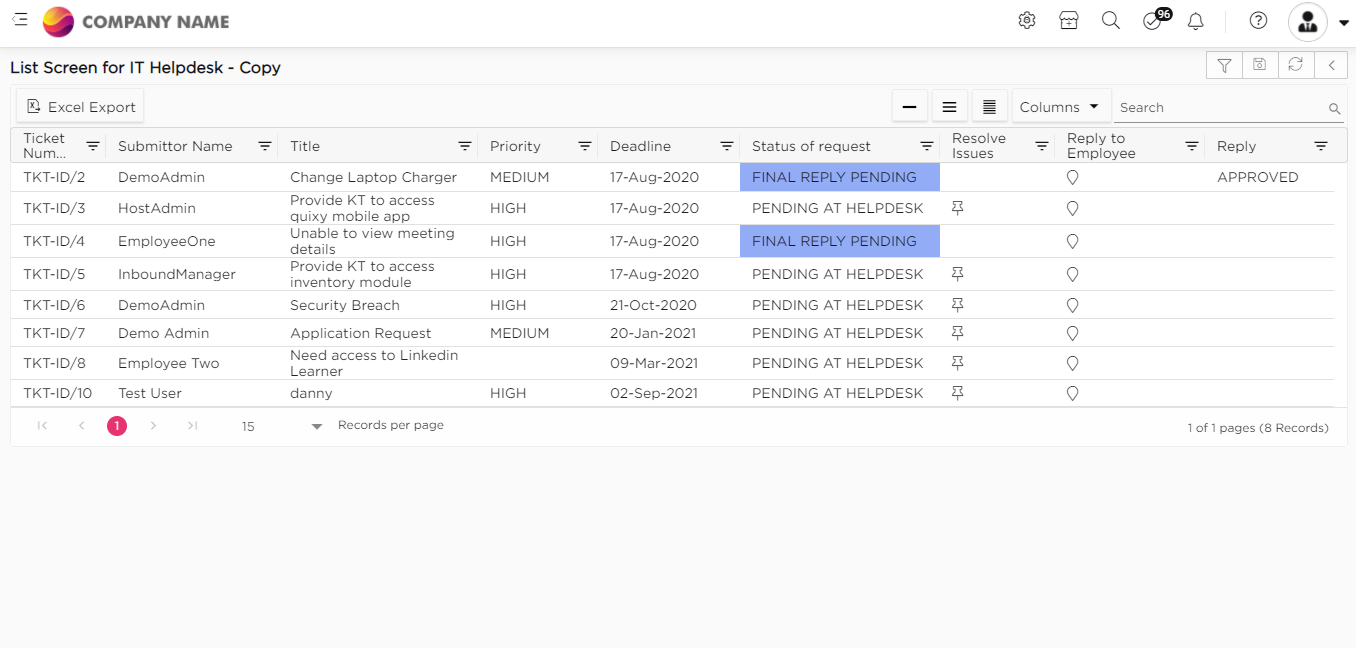Sort by Submittor Name column header

175,146
